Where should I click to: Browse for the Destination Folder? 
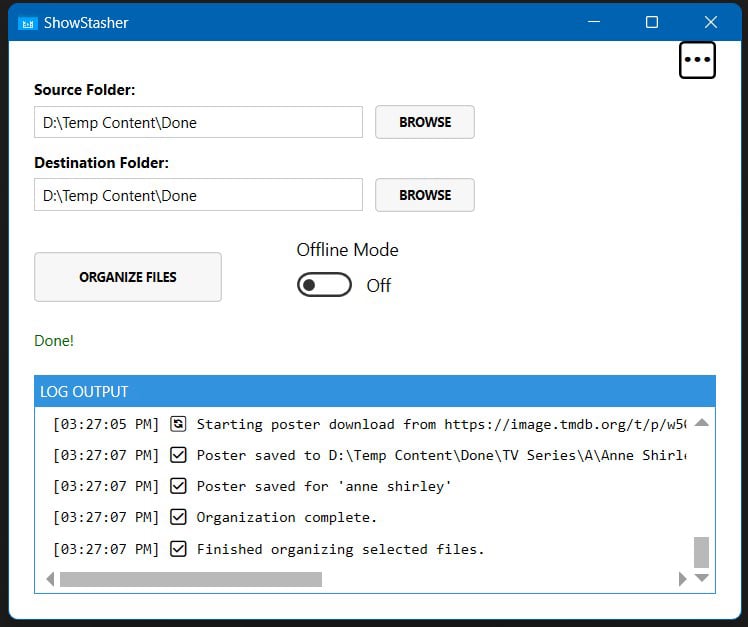click(x=424, y=195)
